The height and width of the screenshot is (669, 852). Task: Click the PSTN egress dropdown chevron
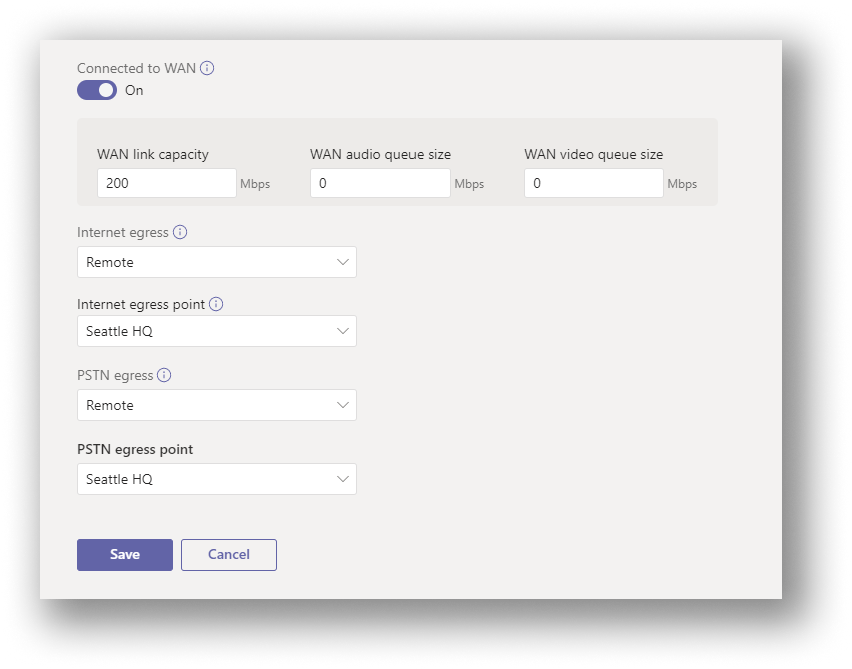pos(345,405)
